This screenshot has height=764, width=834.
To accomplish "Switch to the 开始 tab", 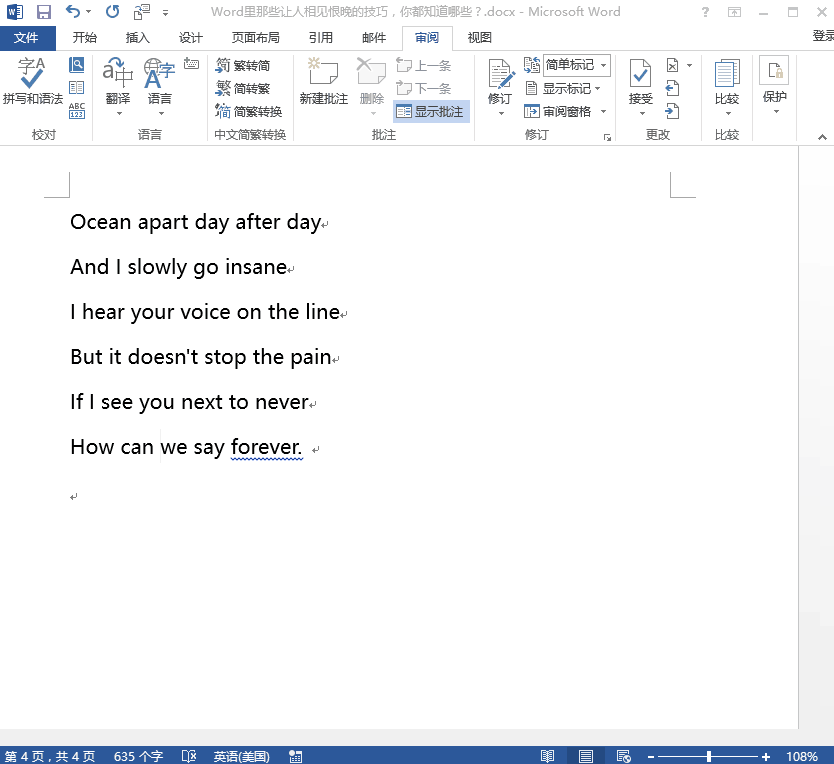I will (85, 38).
